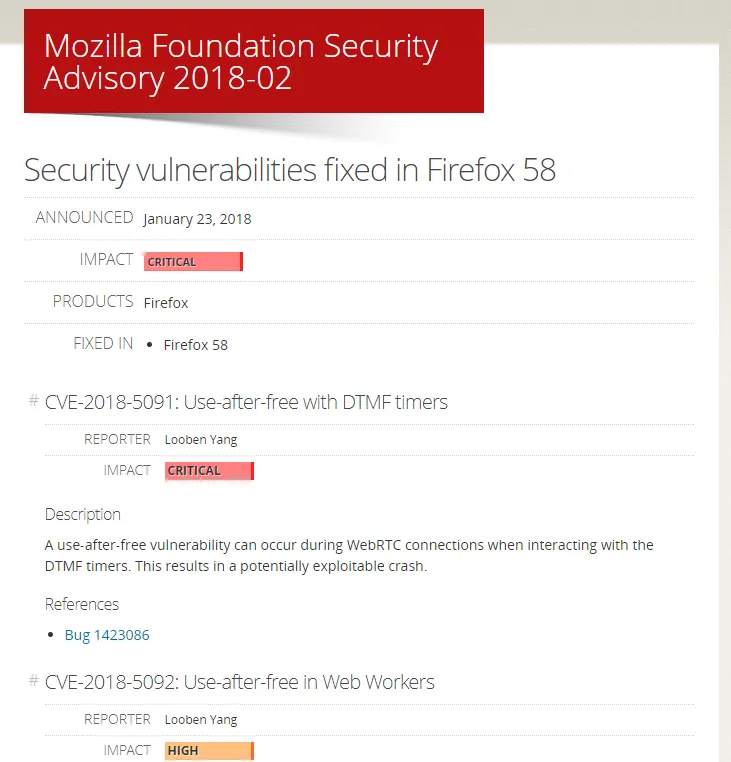Click the Security vulnerabilities fixed in Firefox 58 title

point(290,170)
